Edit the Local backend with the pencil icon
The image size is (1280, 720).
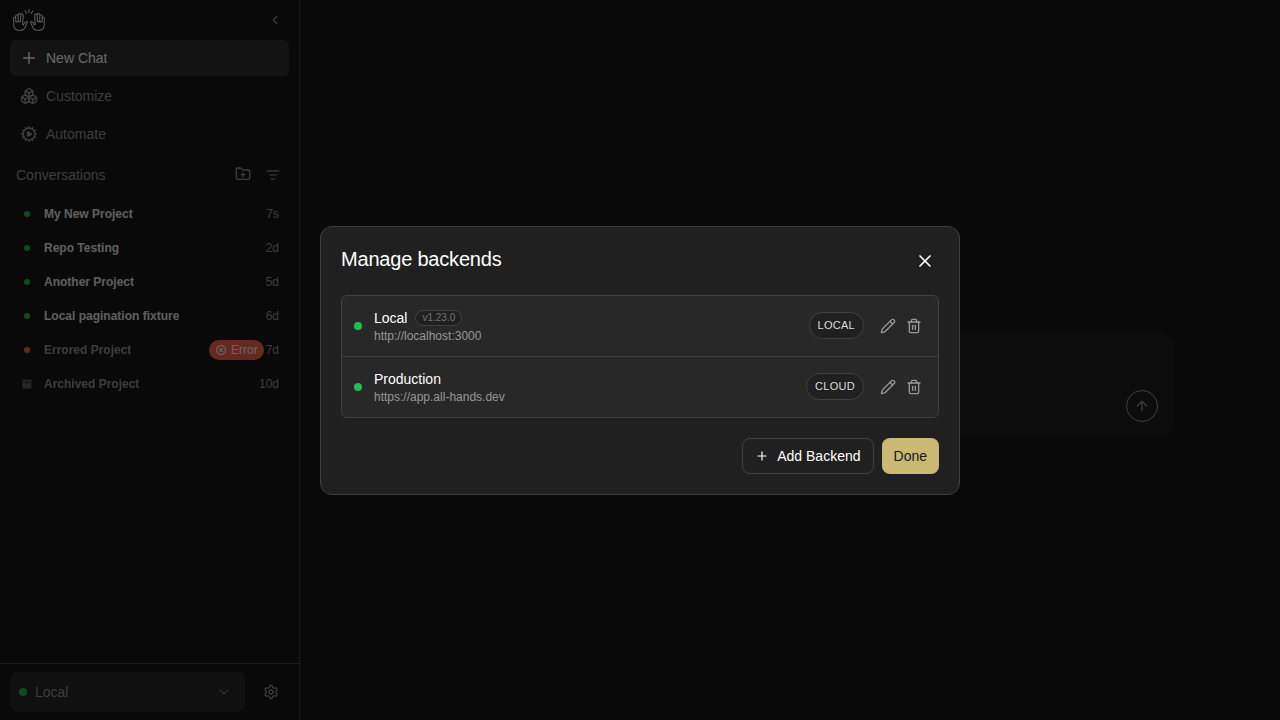[888, 326]
